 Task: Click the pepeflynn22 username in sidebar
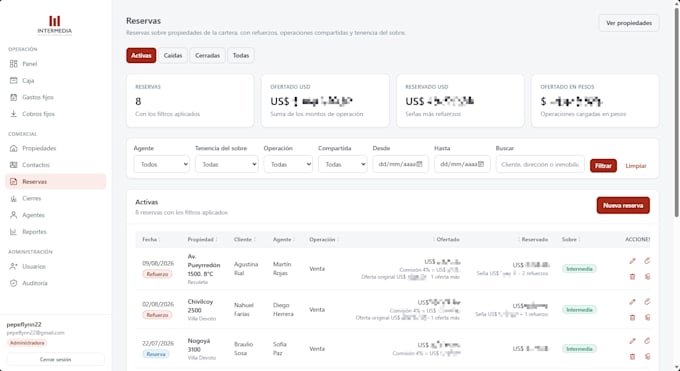[x=24, y=325]
